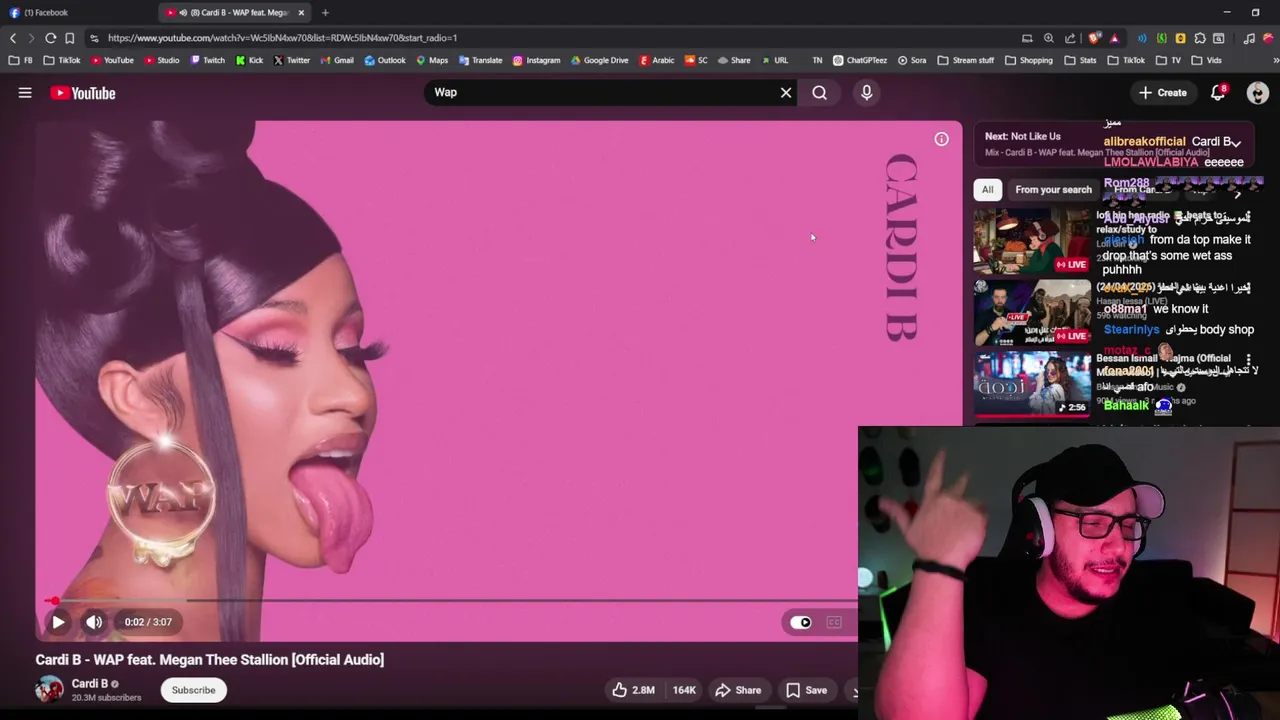Open the Google Drive bookmark
Image resolution: width=1280 pixels, height=720 pixels.
tap(600, 60)
